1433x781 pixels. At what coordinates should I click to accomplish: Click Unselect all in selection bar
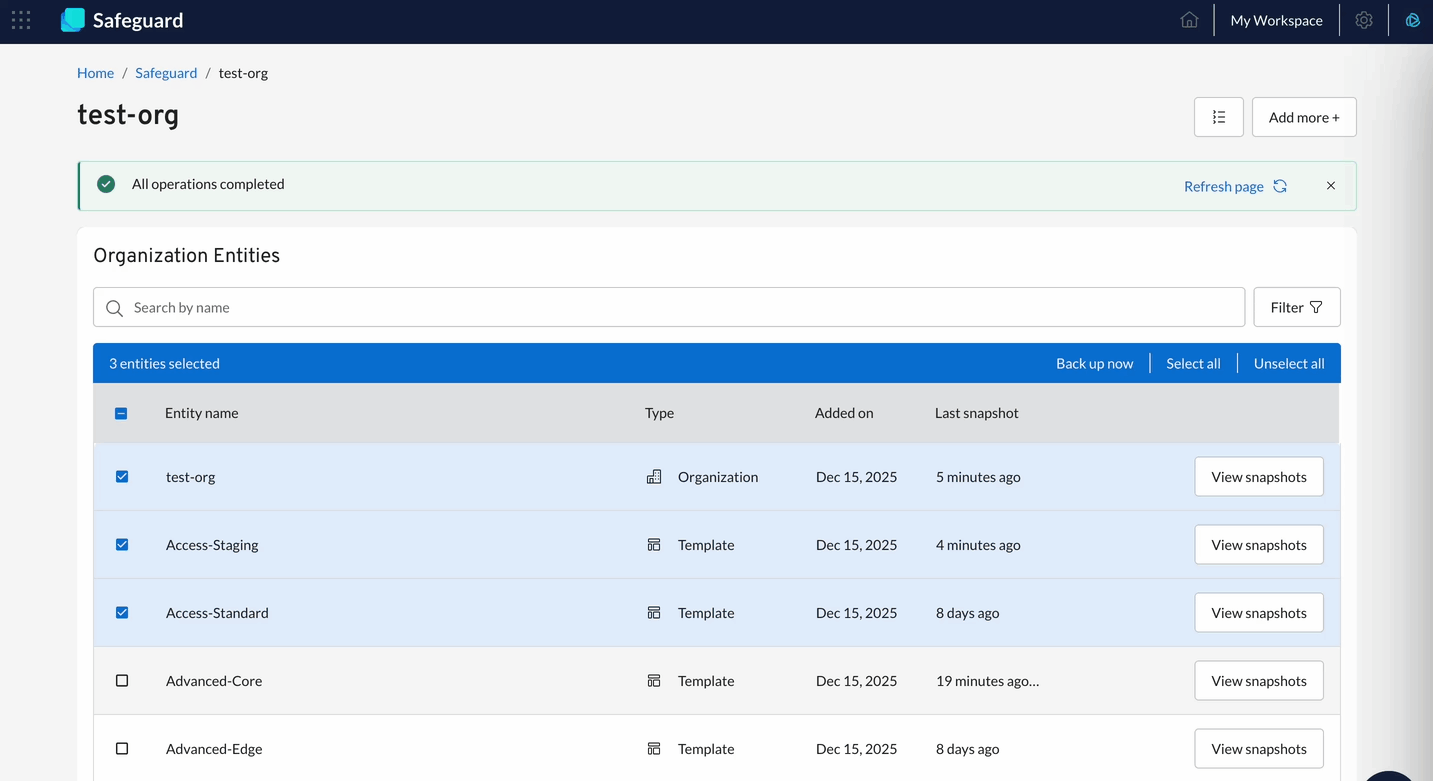1288,363
